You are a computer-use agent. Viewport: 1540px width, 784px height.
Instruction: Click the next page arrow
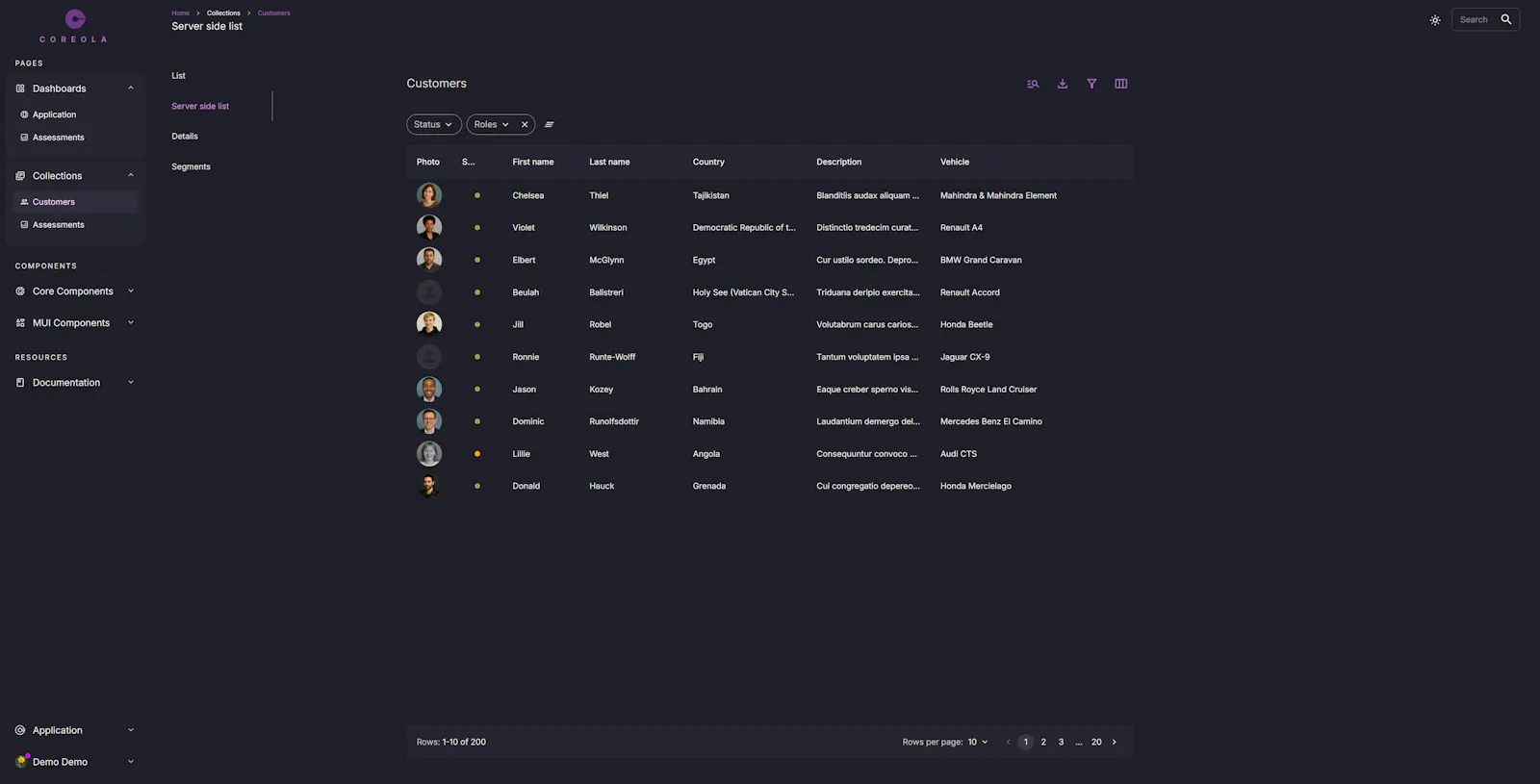1115,742
